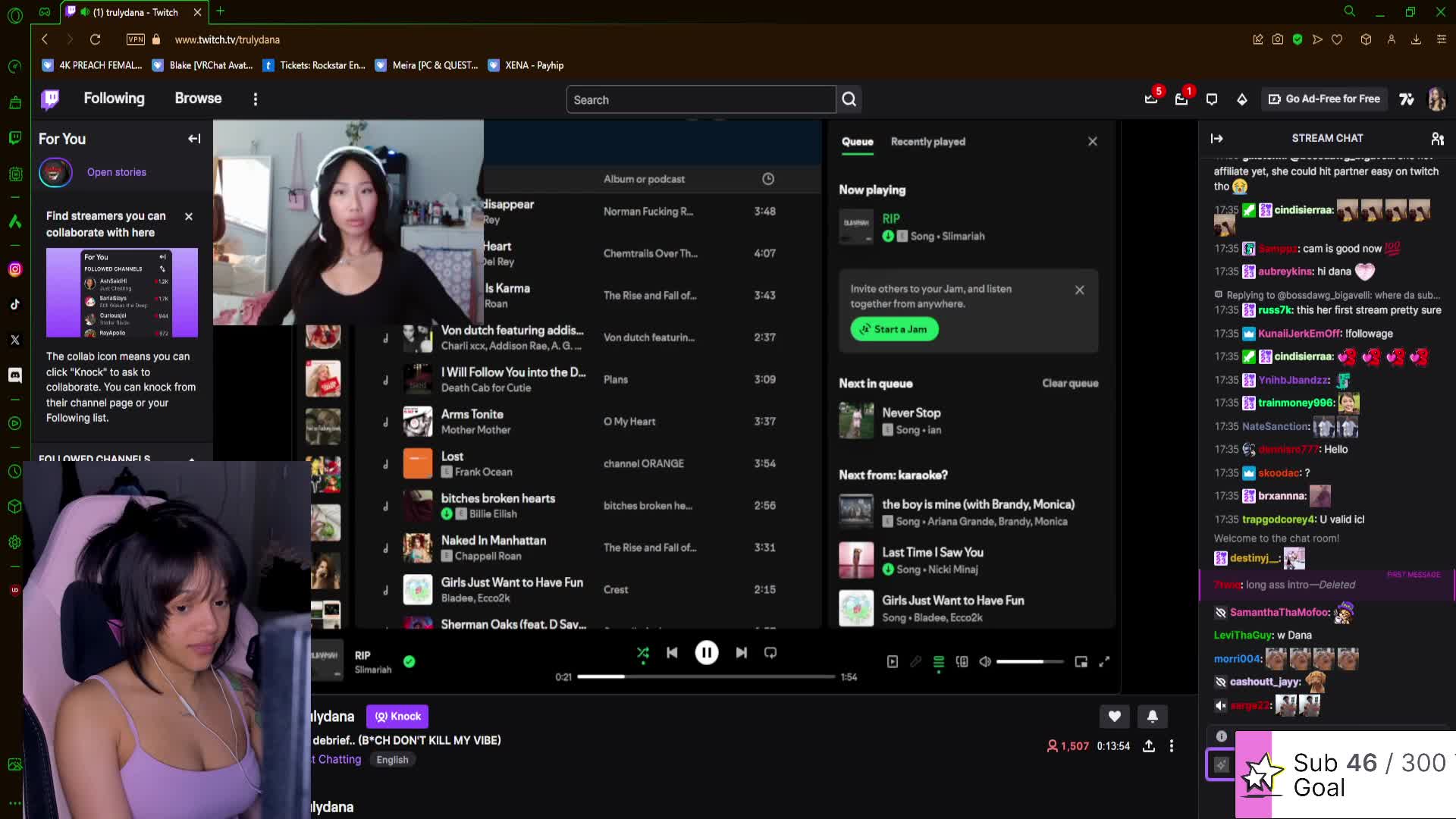Viewport: 1456px width, 819px height.
Task: Click the share stream icon
Action: (x=1149, y=746)
